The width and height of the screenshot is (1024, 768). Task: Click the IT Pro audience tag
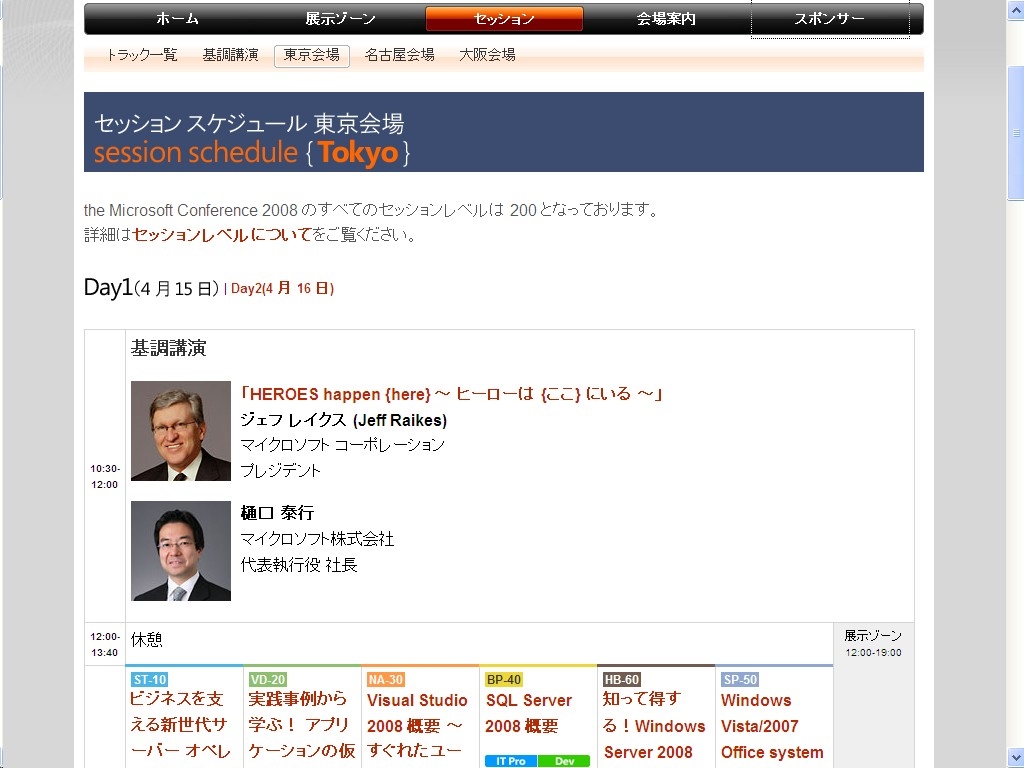(x=511, y=761)
